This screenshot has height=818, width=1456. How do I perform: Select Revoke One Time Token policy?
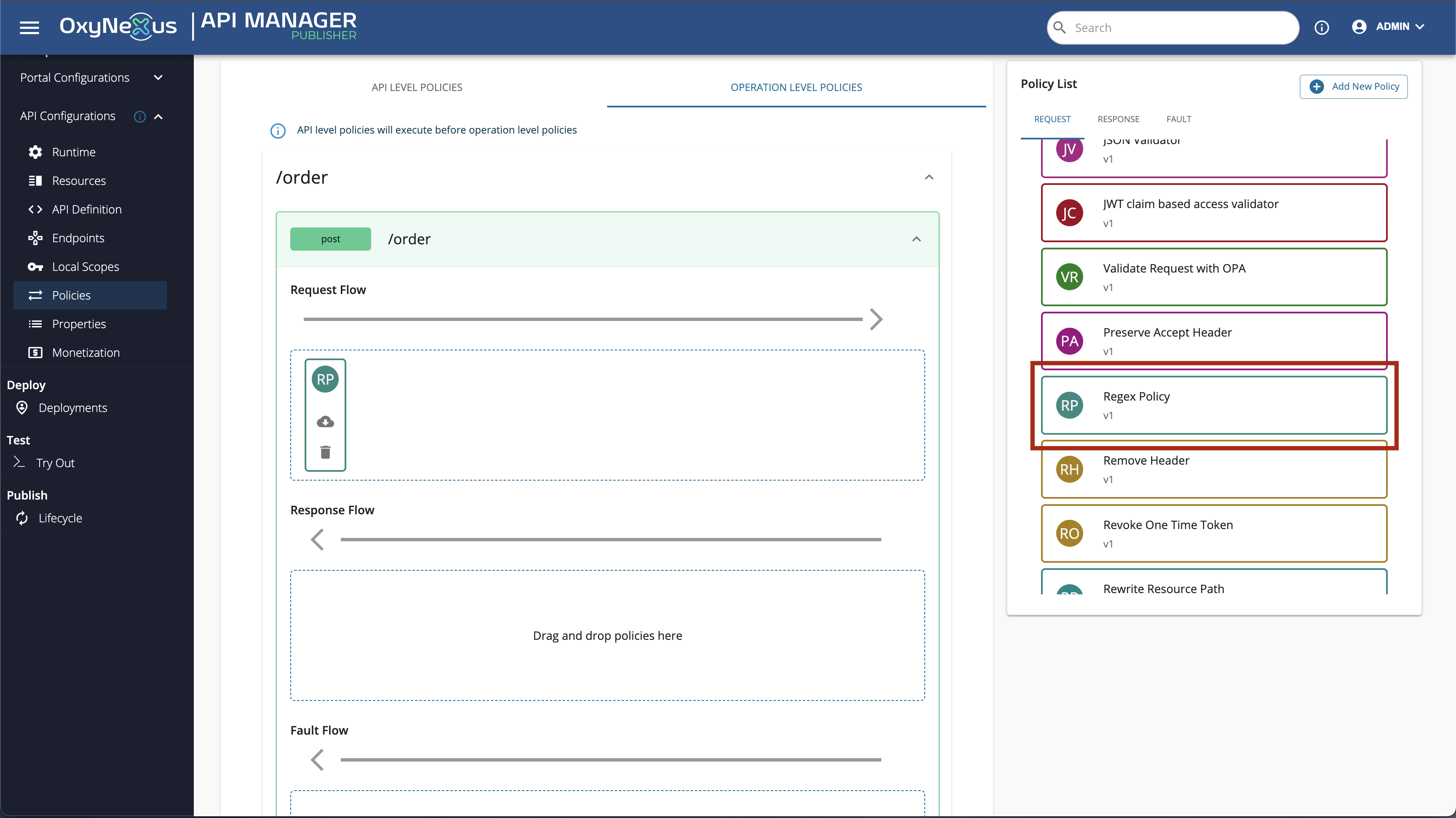click(x=1213, y=533)
